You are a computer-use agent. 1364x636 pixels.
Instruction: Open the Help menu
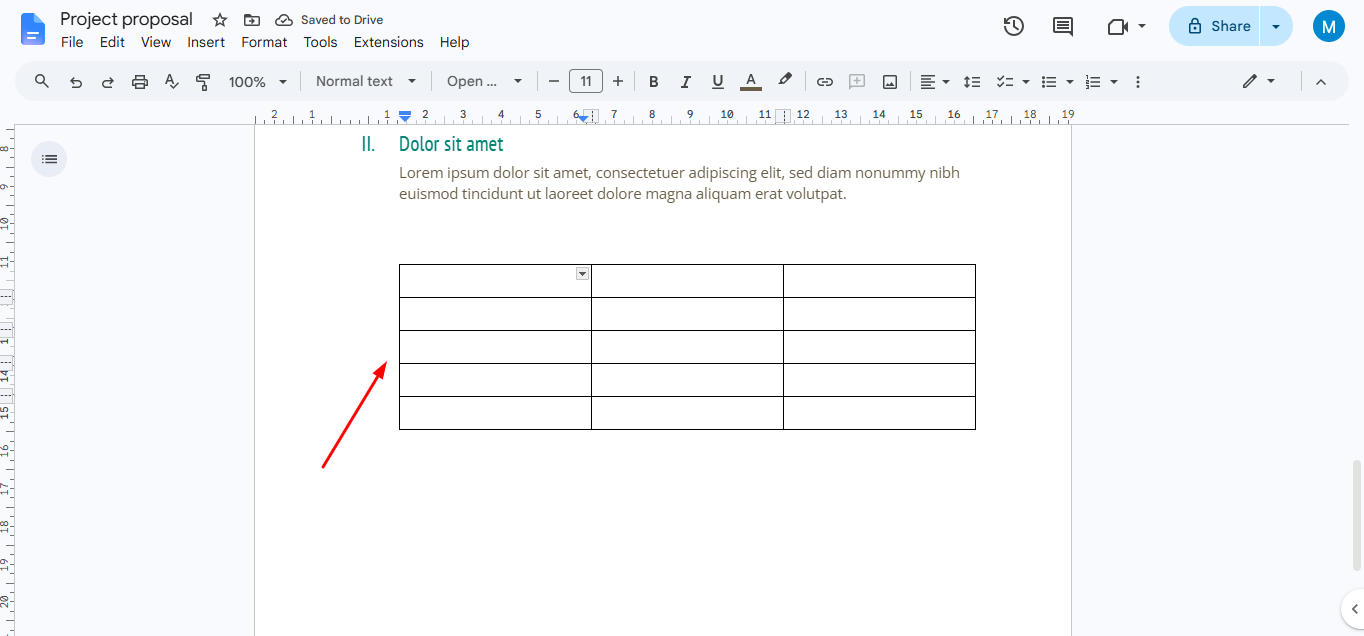(454, 42)
